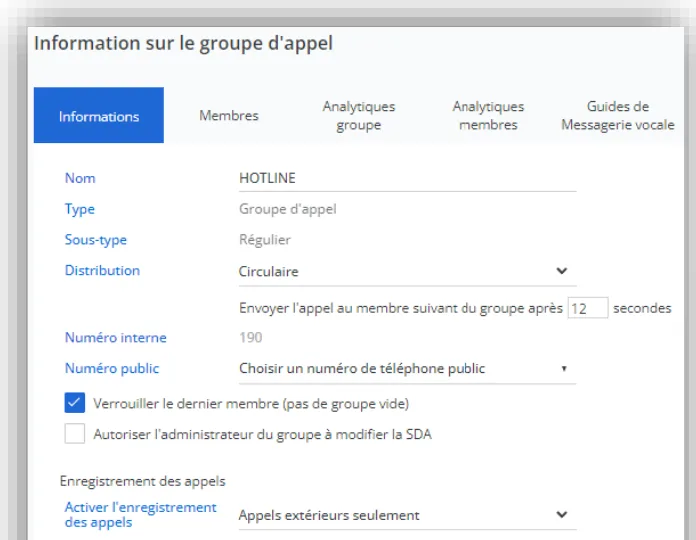
Task: Open the Distribution dropdown set to Circulaire
Action: coord(407,272)
